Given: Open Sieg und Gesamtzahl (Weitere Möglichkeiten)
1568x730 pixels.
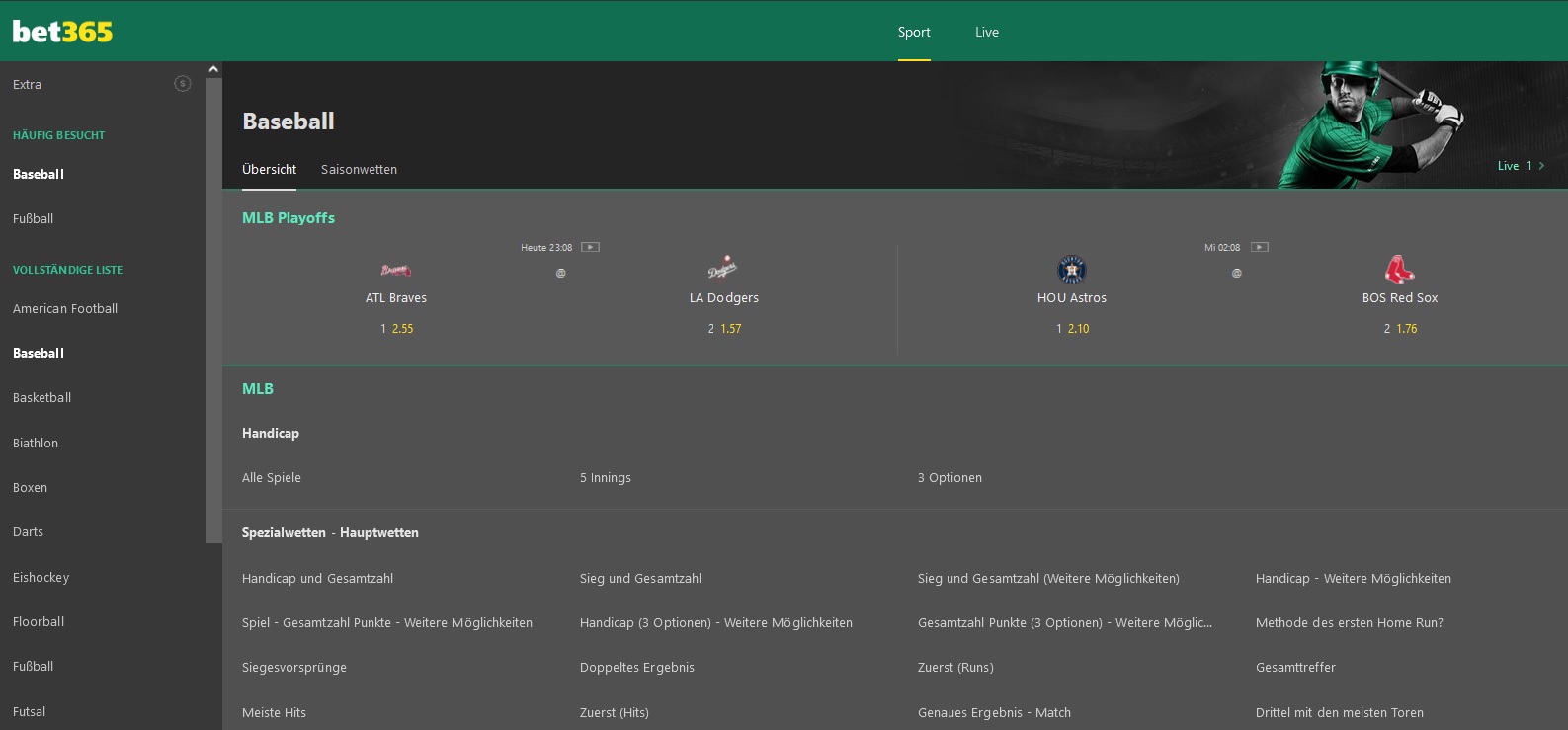Looking at the screenshot, I should 1048,579.
